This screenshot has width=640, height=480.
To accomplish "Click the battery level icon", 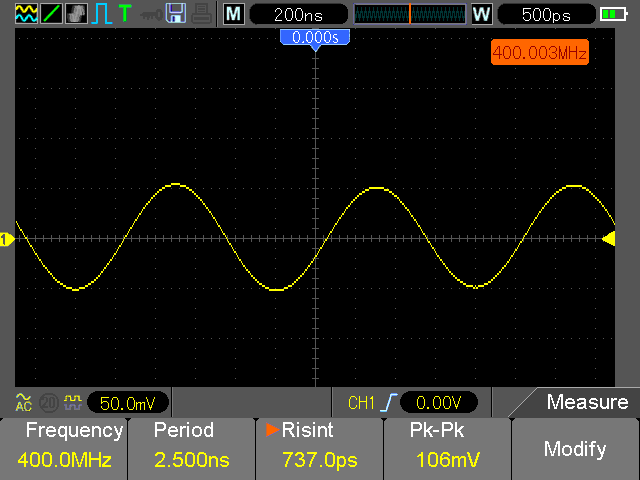I will (x=613, y=15).
